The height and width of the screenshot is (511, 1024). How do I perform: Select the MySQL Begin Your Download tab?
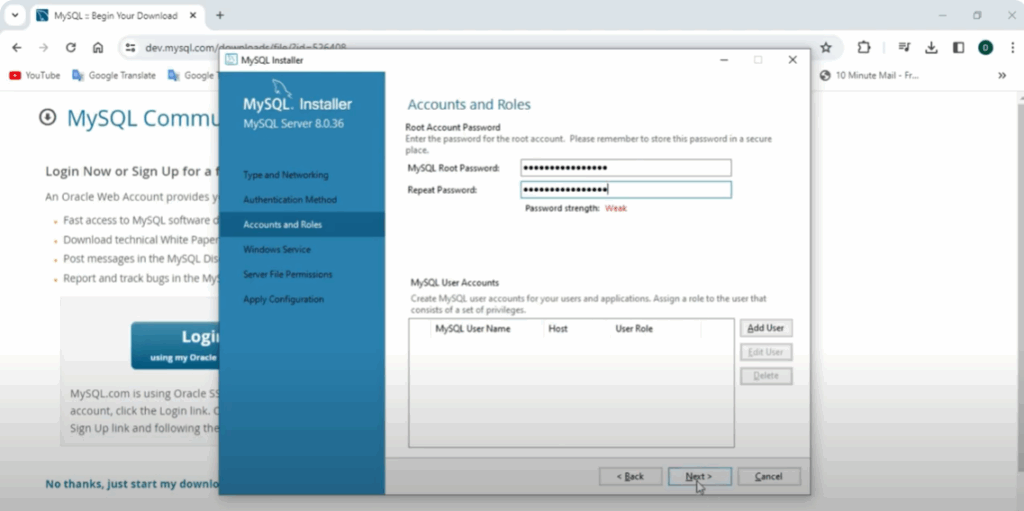point(118,15)
